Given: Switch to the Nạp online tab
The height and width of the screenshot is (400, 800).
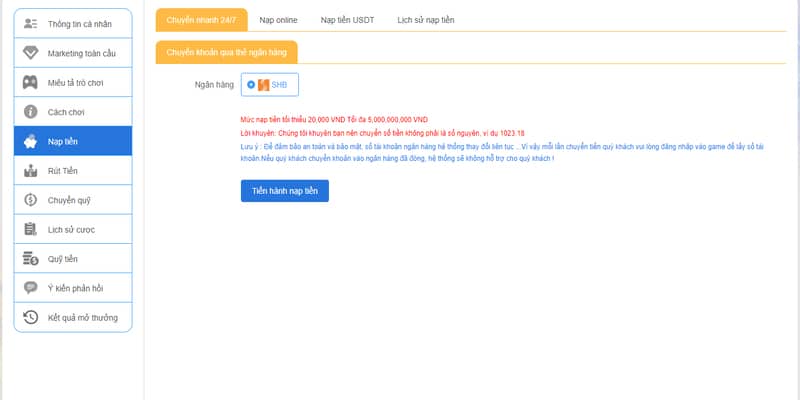Looking at the screenshot, I should point(279,19).
